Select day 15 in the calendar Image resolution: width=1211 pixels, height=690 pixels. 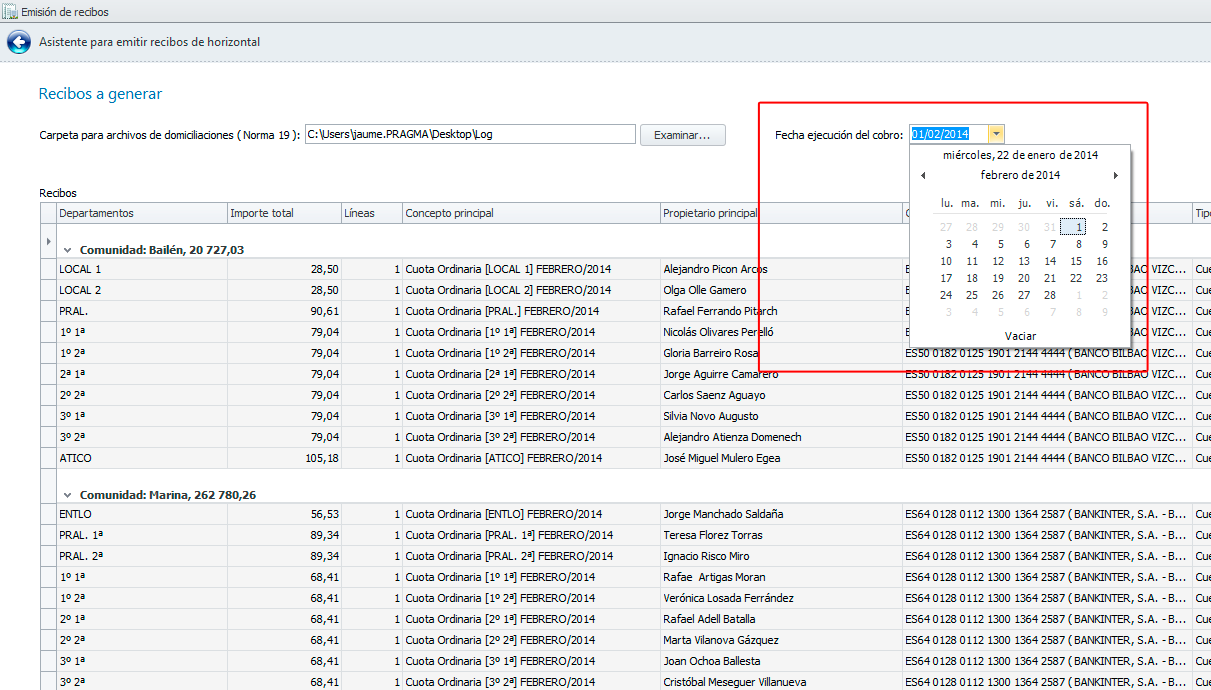click(x=1076, y=261)
